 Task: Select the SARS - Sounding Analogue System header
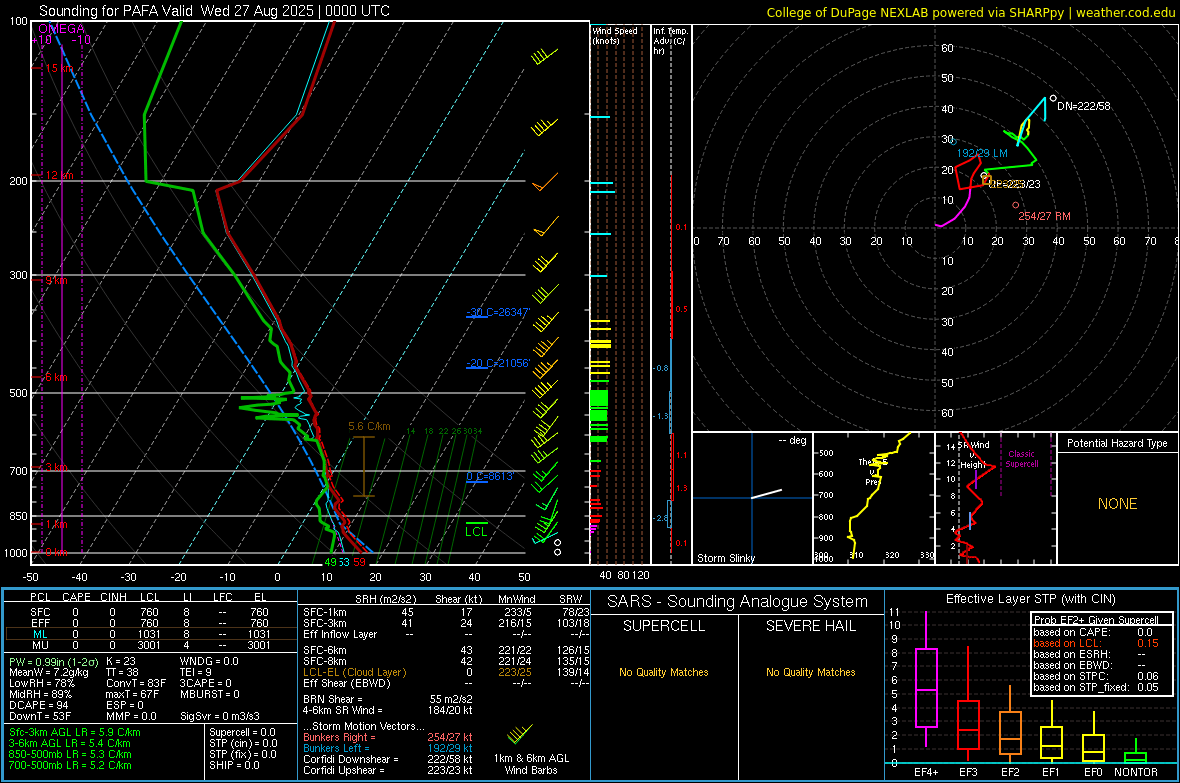coord(737,602)
